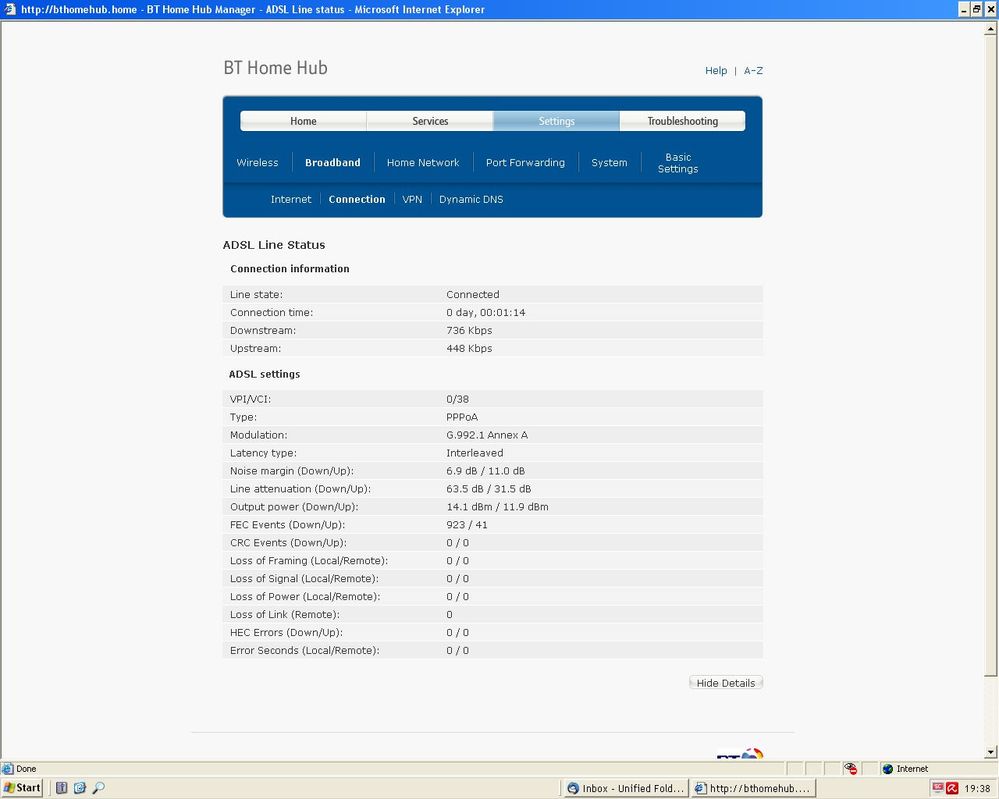Select the Downstream value 736 Kbps

469,330
